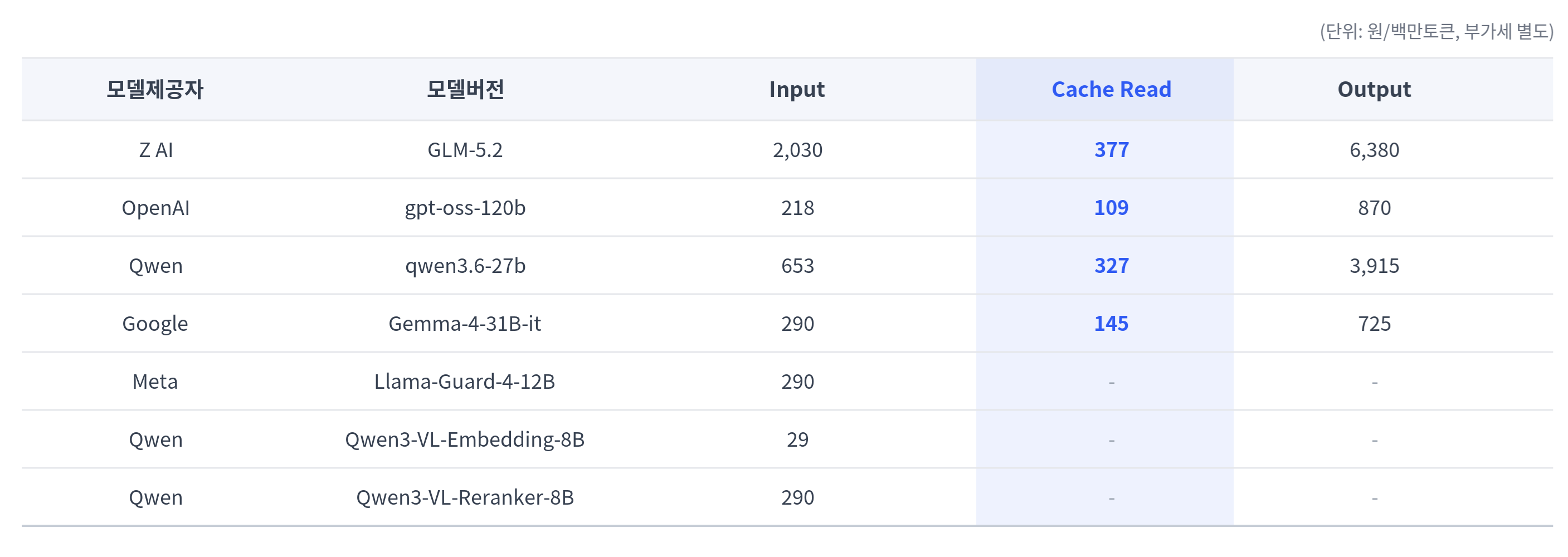Viewport: 1568px width, 557px height.
Task: Select the Llama-Guard-4-12B model cell
Action: 465,381
